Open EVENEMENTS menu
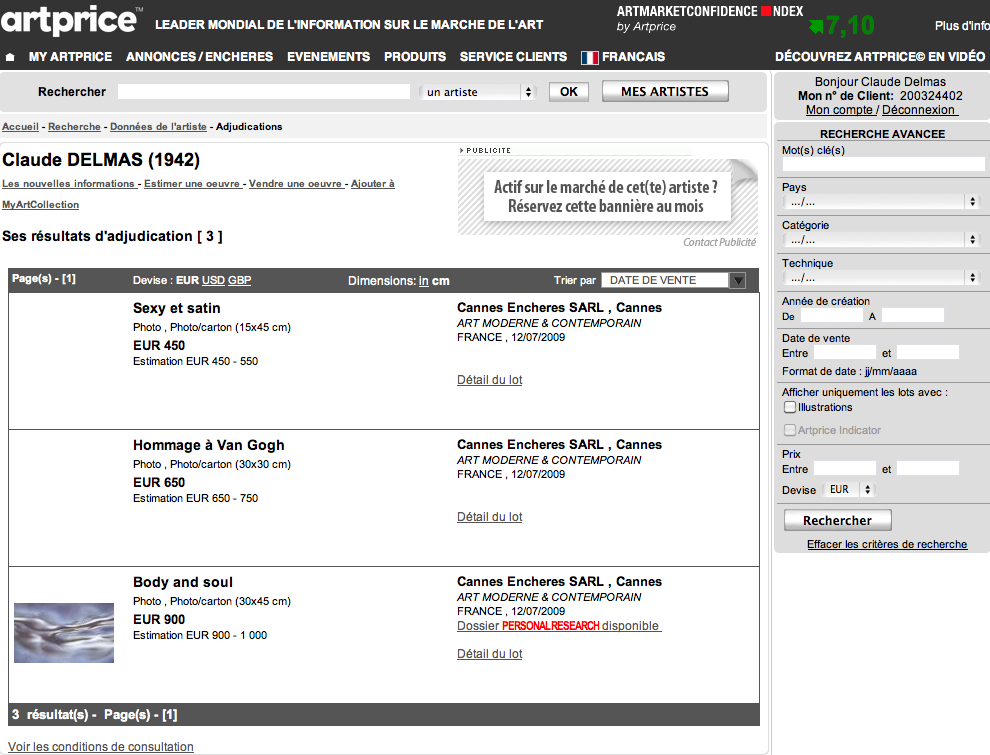This screenshot has width=990, height=755. (328, 57)
